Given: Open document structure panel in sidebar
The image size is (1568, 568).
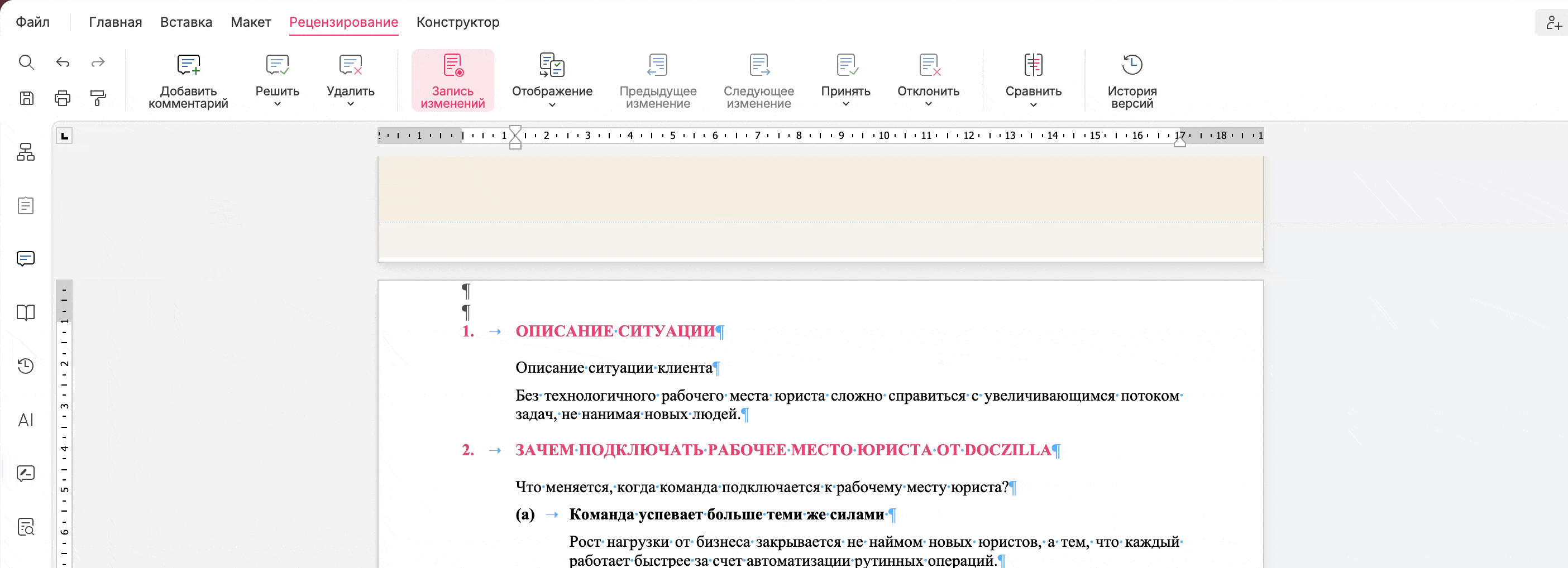Looking at the screenshot, I should pyautogui.click(x=26, y=152).
